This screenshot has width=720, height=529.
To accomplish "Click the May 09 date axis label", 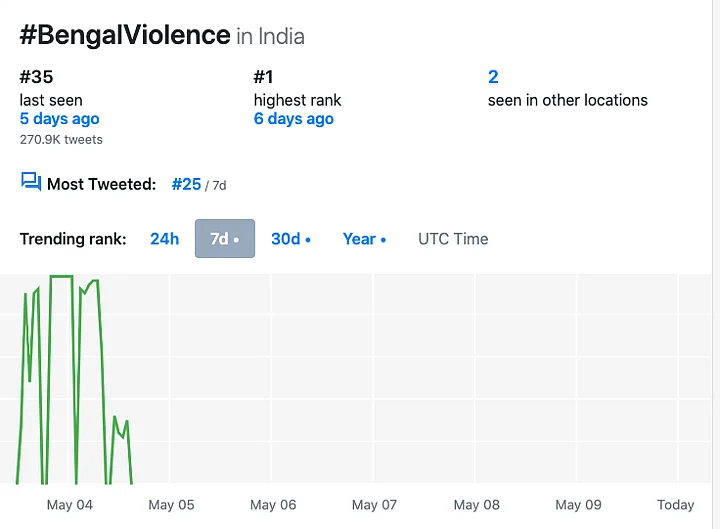I will click(578, 505).
